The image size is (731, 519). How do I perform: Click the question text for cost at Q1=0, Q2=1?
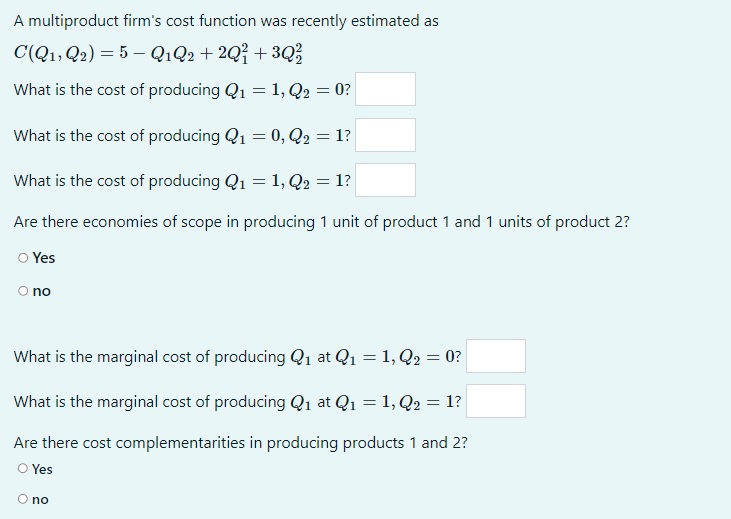182,136
